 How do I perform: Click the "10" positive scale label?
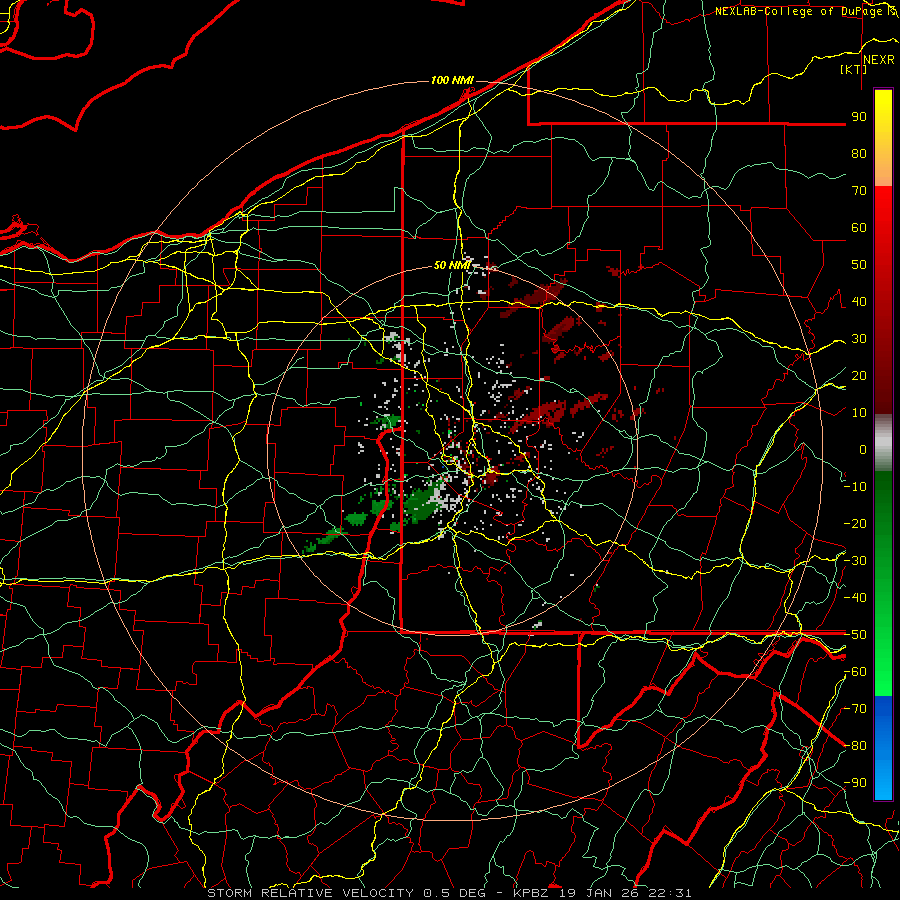[x=859, y=413]
